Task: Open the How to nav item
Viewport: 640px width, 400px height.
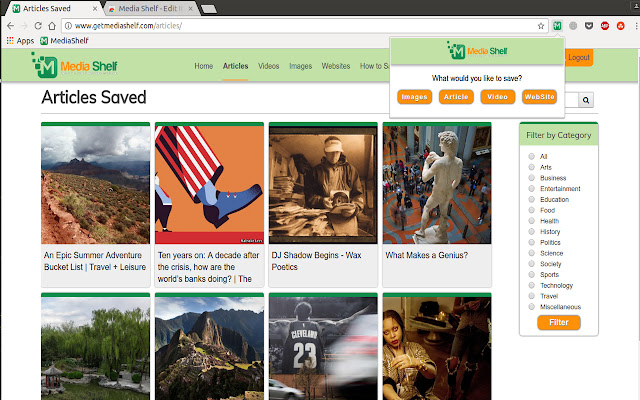Action: pos(374,66)
